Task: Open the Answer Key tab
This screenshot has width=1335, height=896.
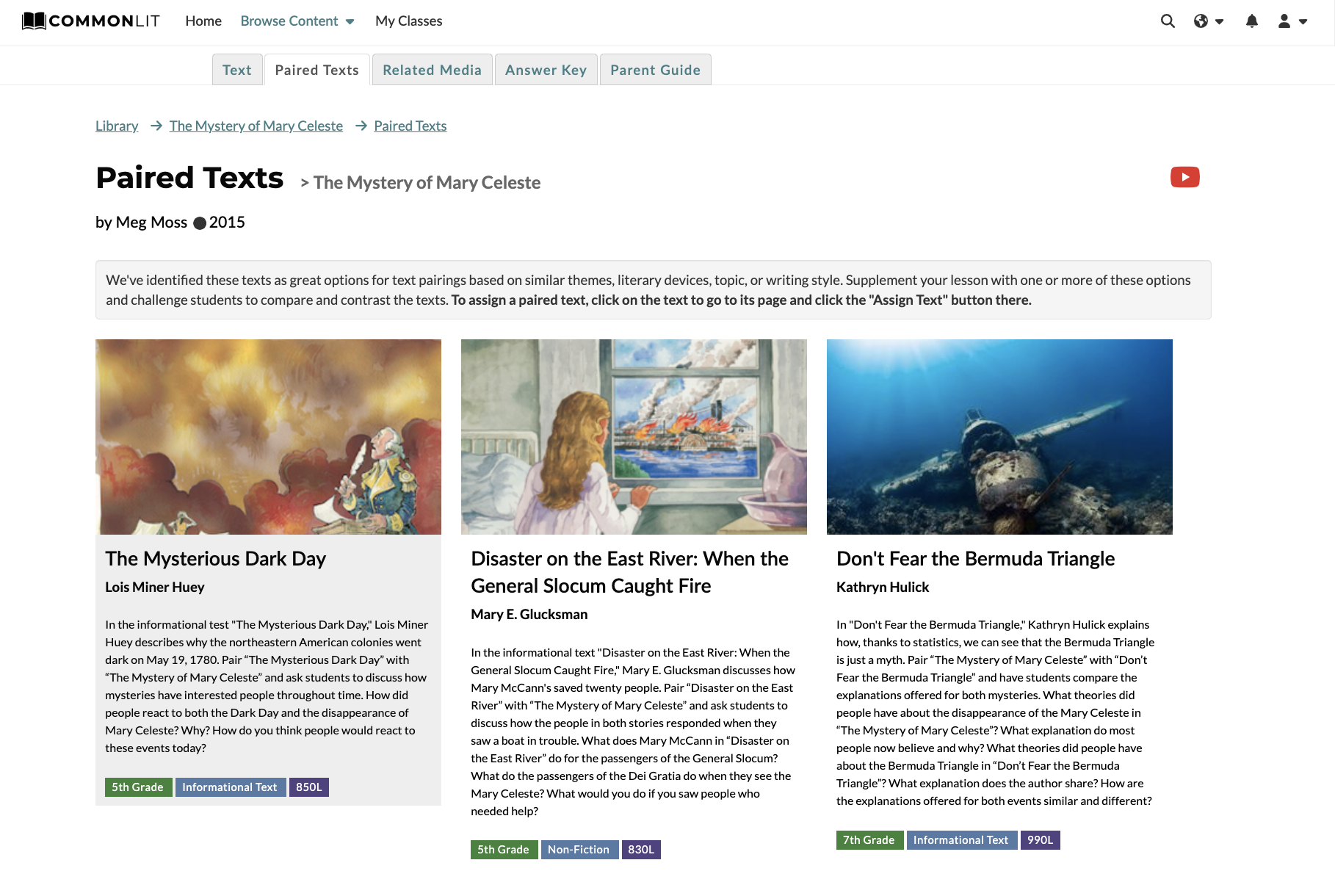Action: pyautogui.click(x=546, y=70)
